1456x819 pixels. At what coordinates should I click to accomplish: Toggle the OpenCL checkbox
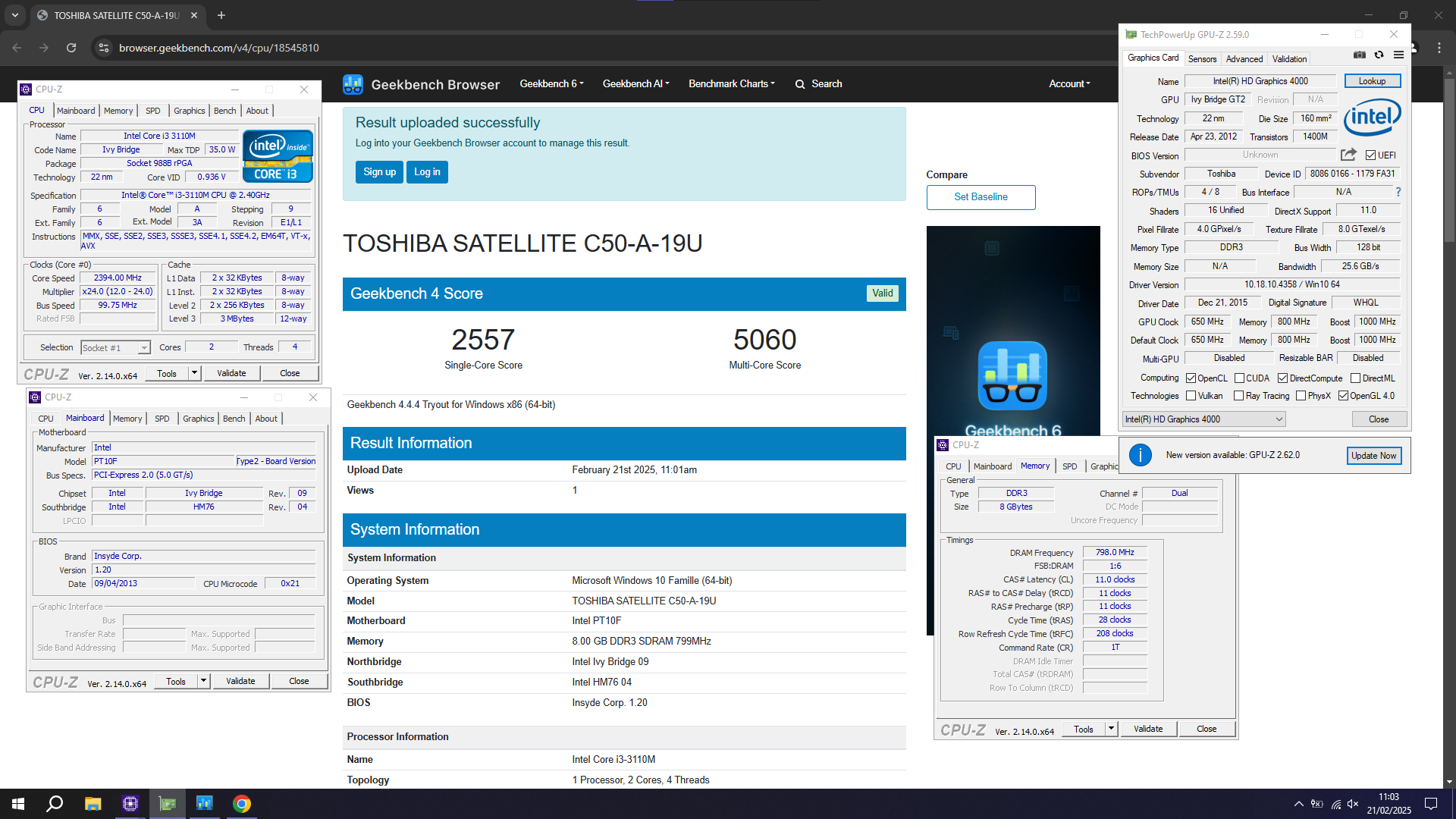[x=1191, y=378]
